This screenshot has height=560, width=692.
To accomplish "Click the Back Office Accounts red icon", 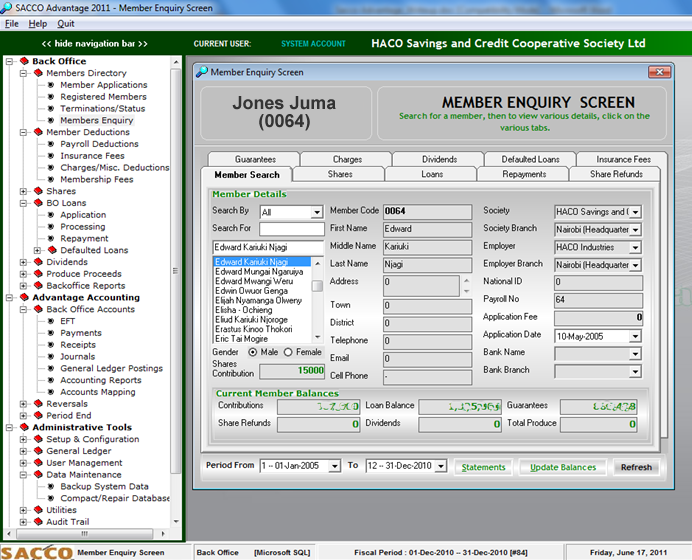I will click(38, 309).
